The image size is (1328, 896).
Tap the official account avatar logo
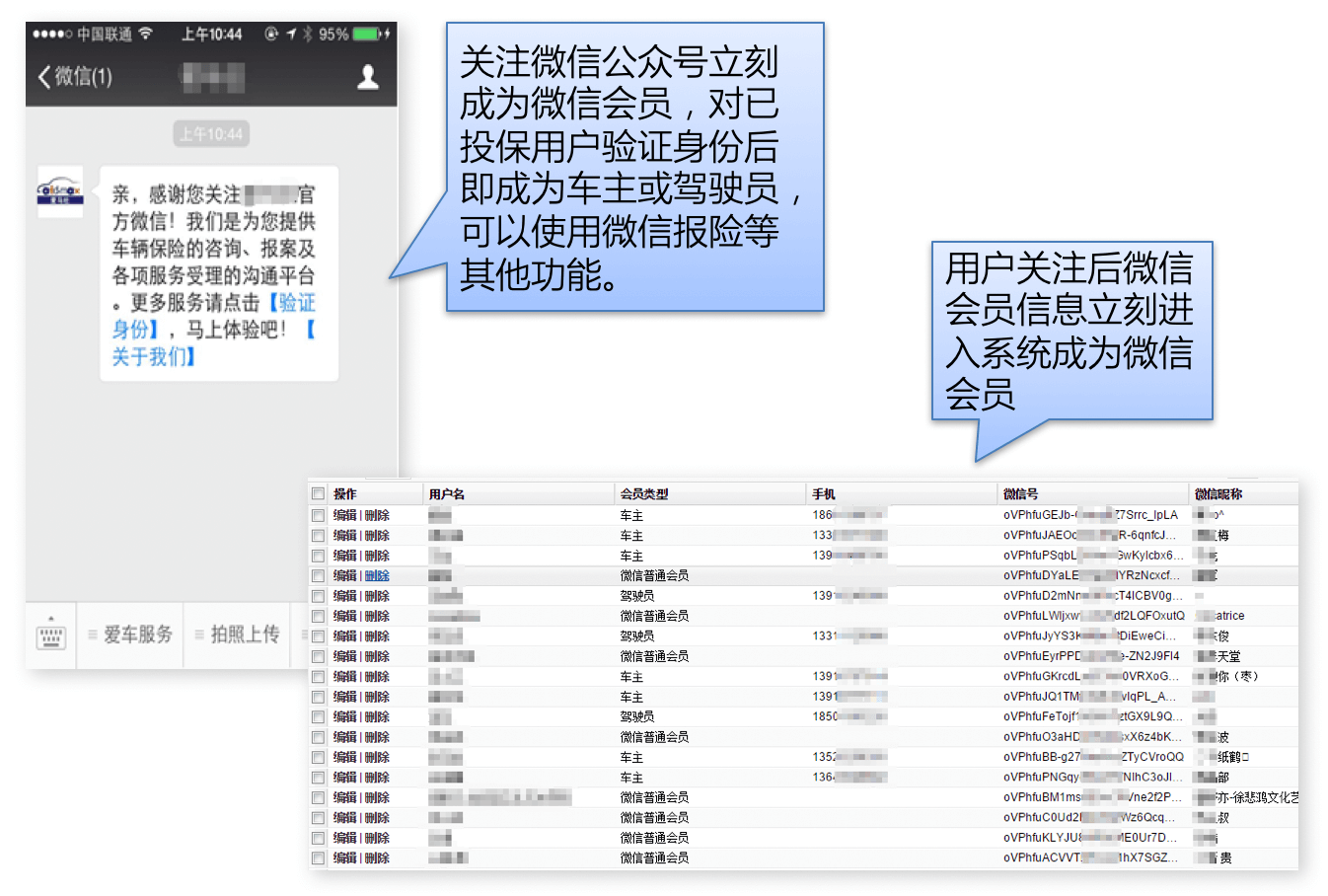click(60, 191)
